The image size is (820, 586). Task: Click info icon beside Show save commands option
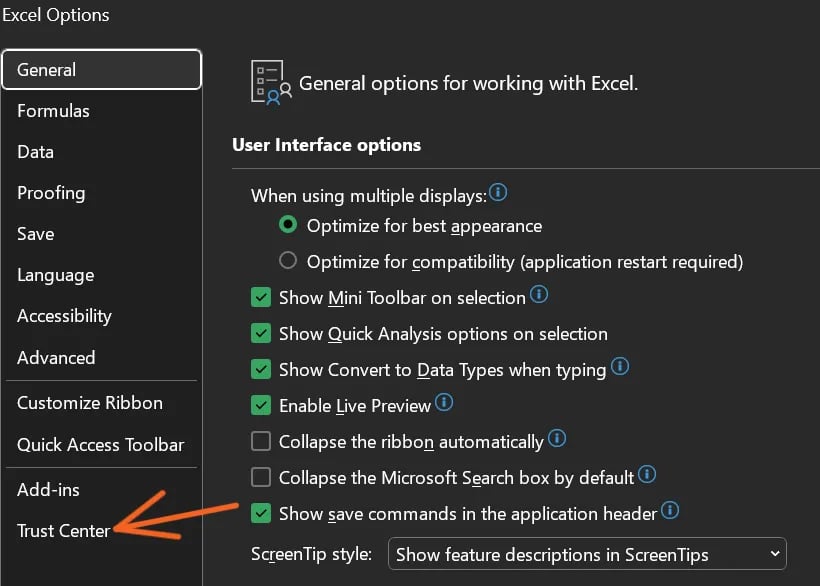[670, 510]
